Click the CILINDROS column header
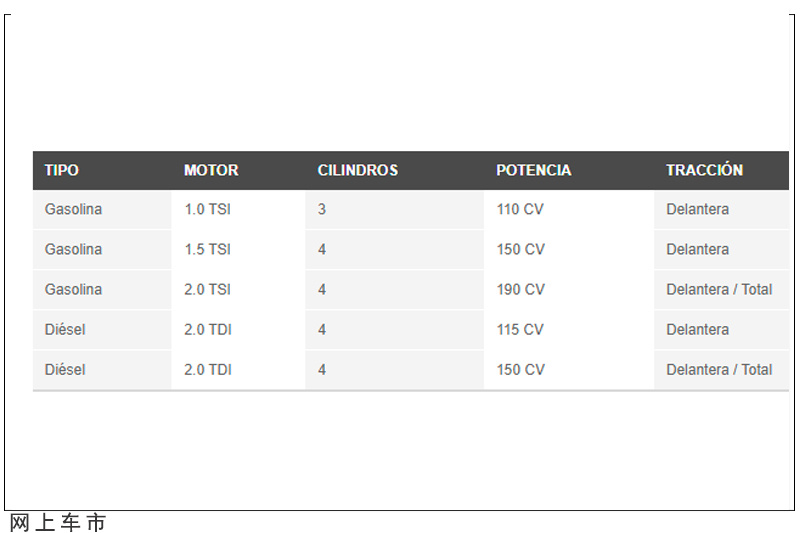The width and height of the screenshot is (800, 533). (x=358, y=170)
